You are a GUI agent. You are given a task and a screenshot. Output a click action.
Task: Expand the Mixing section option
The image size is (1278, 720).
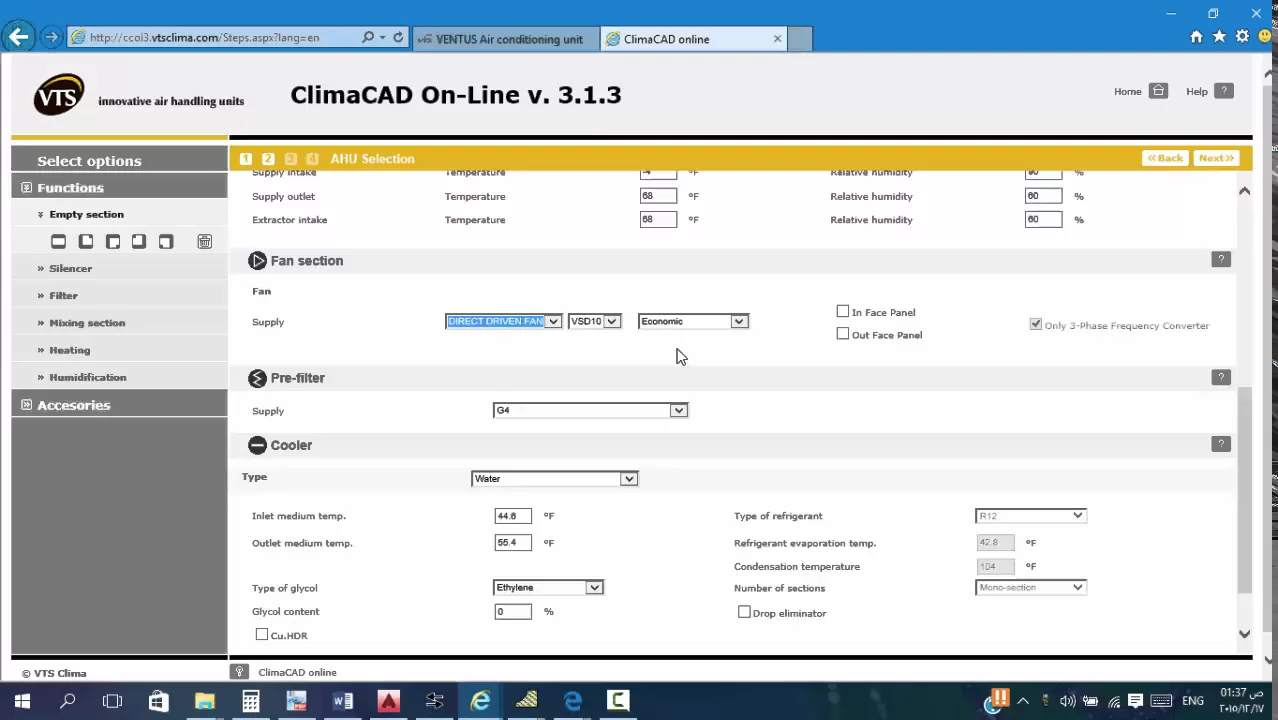click(87, 323)
